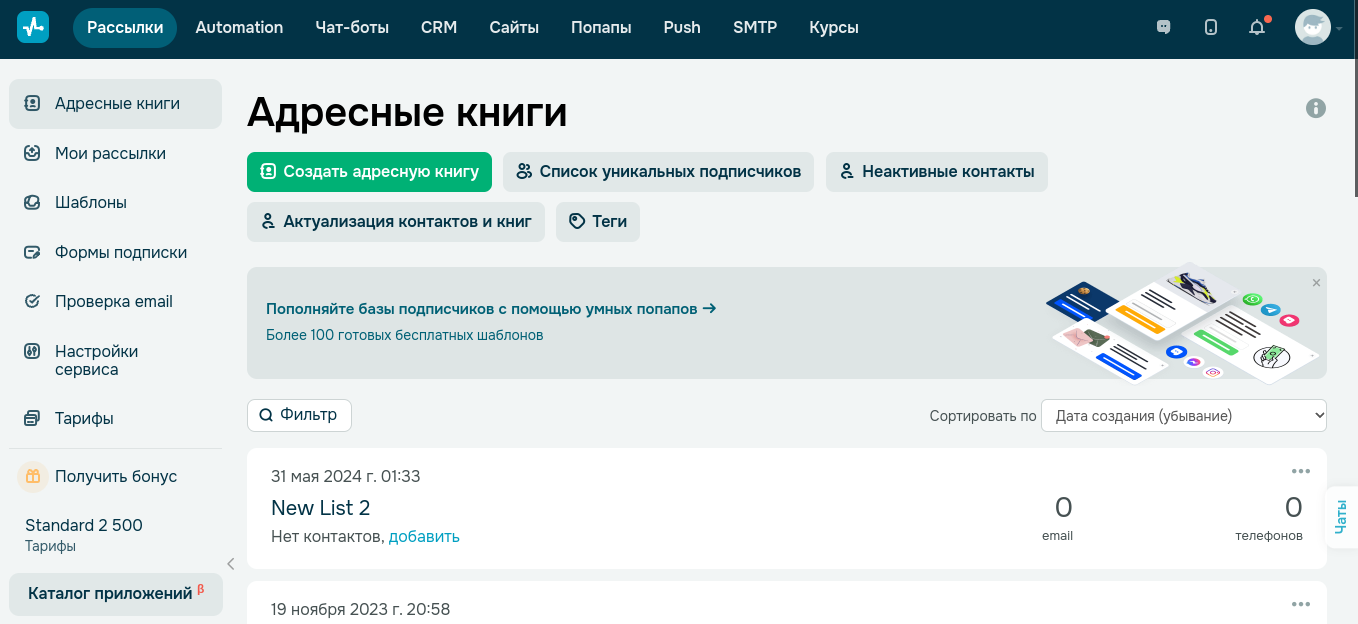Go to the Чат-боты tab
The height and width of the screenshot is (624, 1358).
tap(352, 28)
